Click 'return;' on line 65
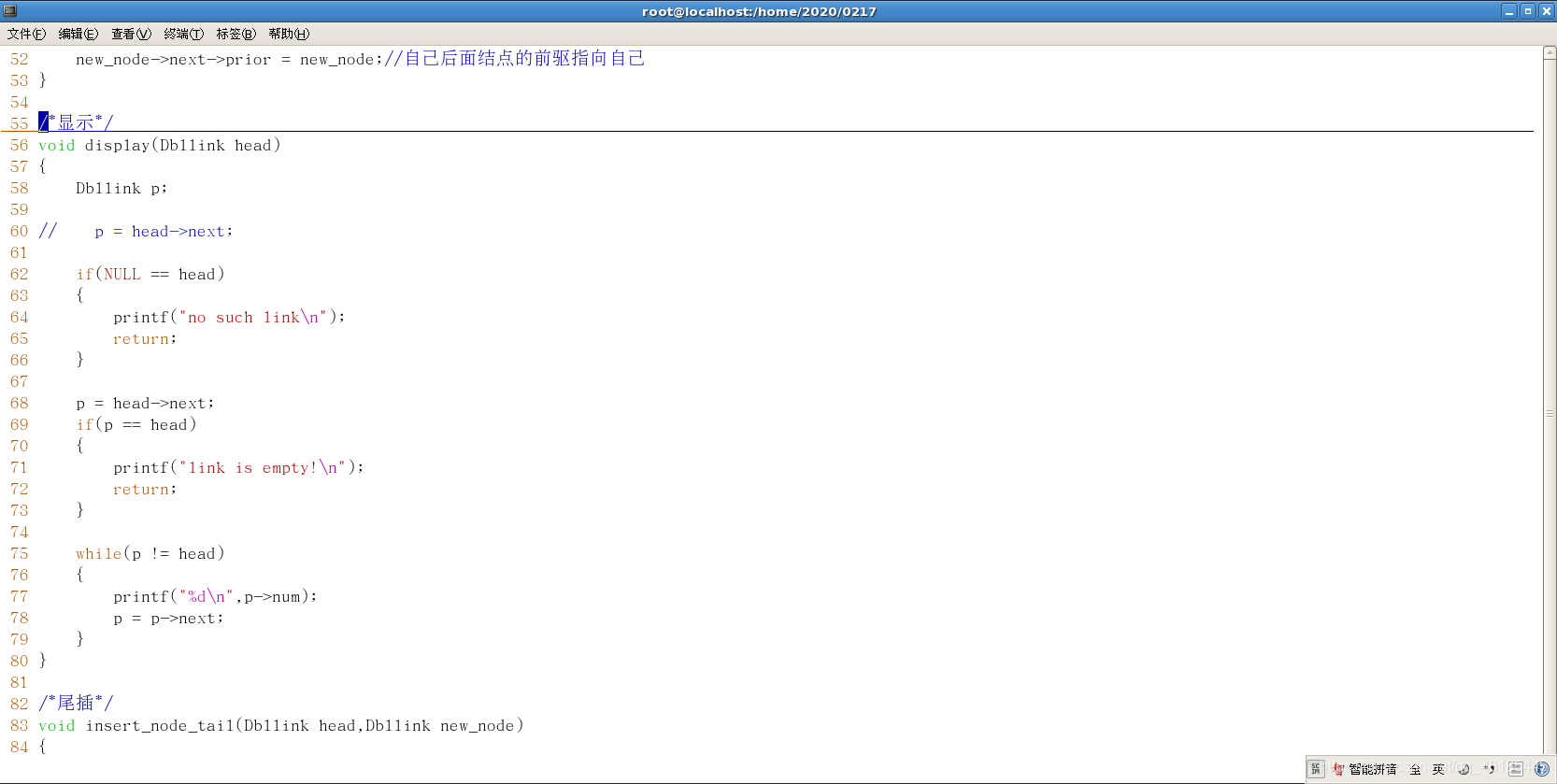 tap(146, 338)
